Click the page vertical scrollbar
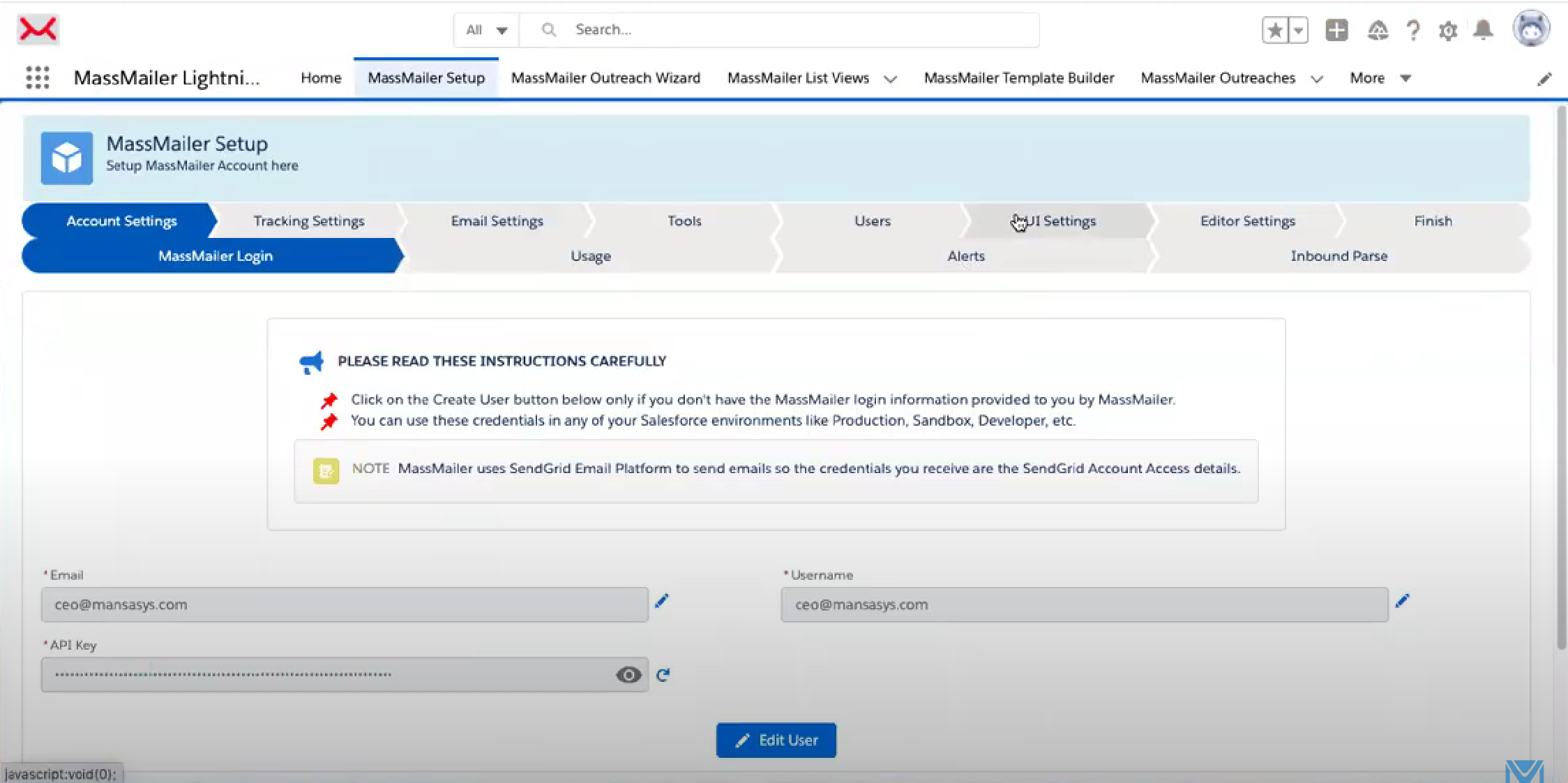The height and width of the screenshot is (783, 1568). tap(1561, 377)
